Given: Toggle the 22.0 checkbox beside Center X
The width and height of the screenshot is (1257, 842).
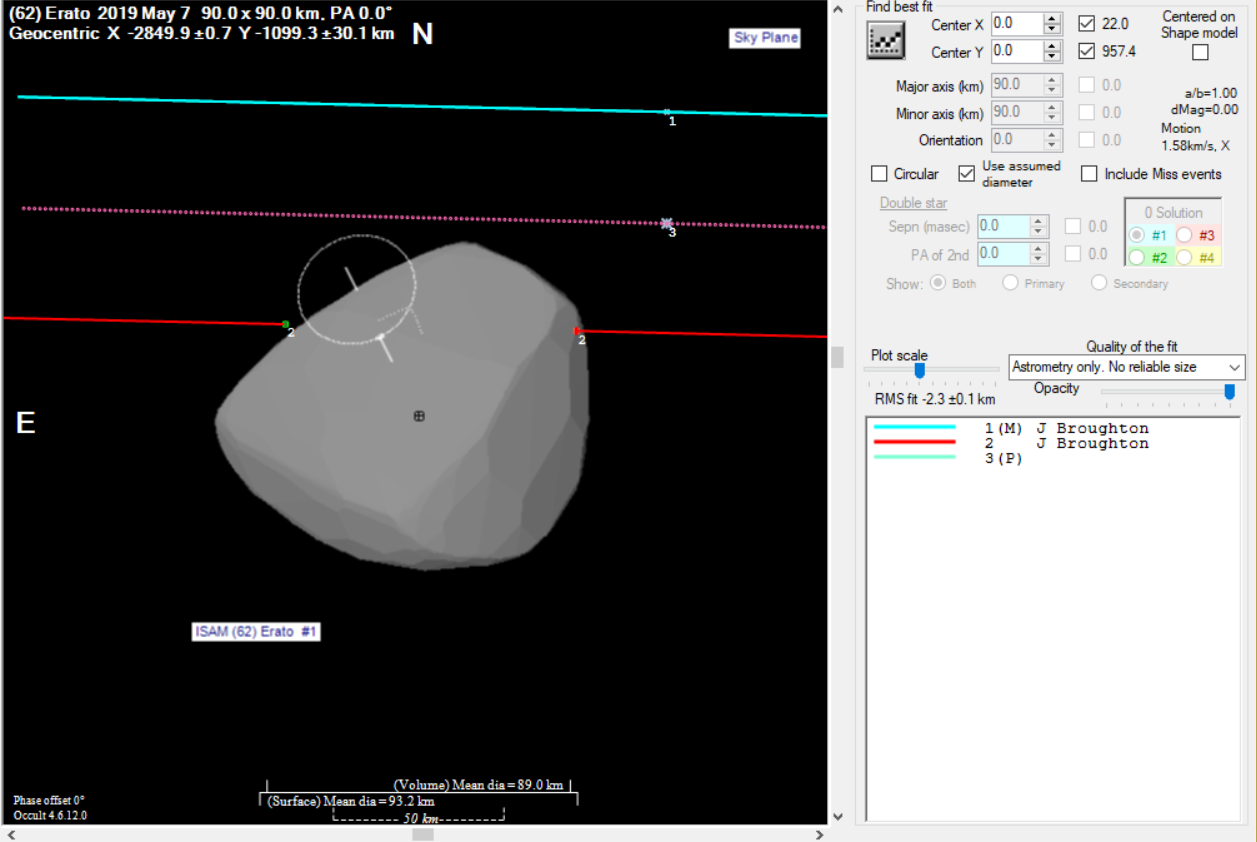Looking at the screenshot, I should pyautogui.click(x=1087, y=24).
